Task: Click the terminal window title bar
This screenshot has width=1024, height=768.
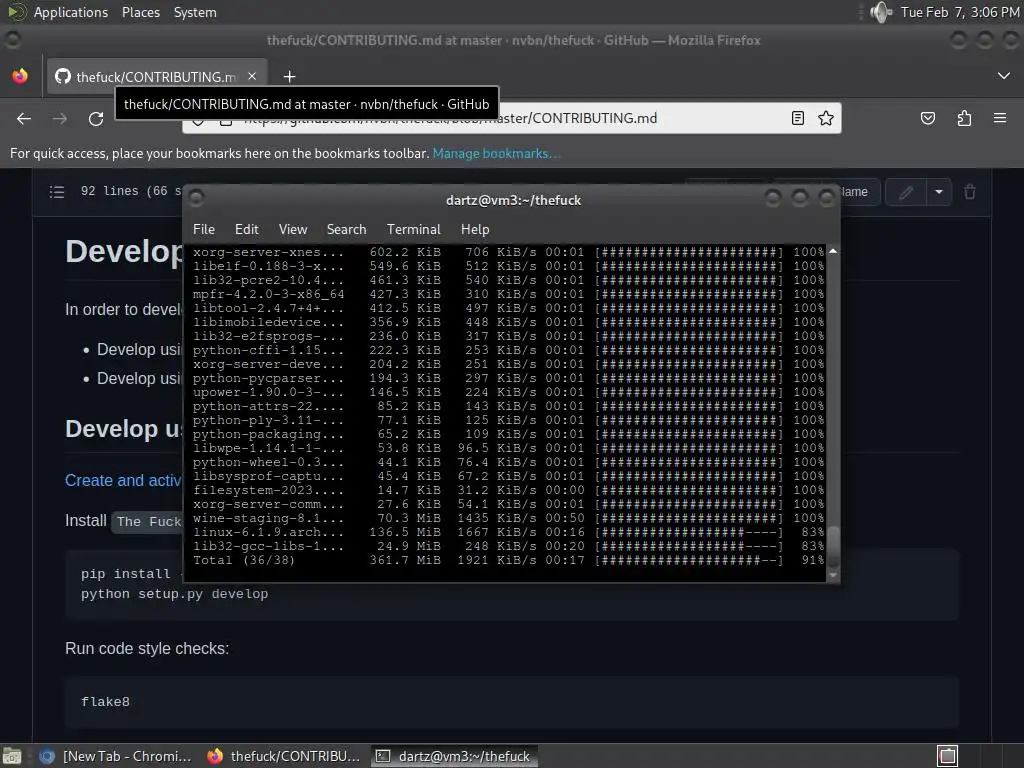Action: pyautogui.click(x=513, y=200)
